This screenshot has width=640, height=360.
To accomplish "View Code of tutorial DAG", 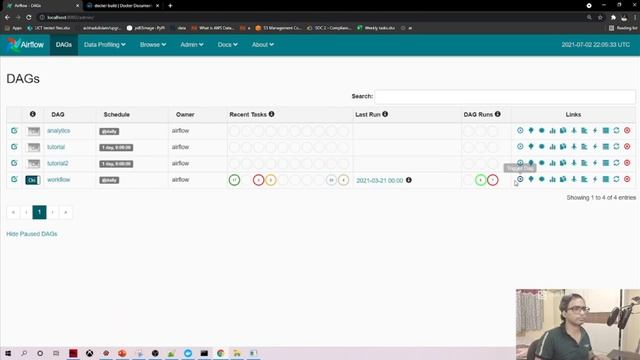I will pyautogui.click(x=595, y=147).
